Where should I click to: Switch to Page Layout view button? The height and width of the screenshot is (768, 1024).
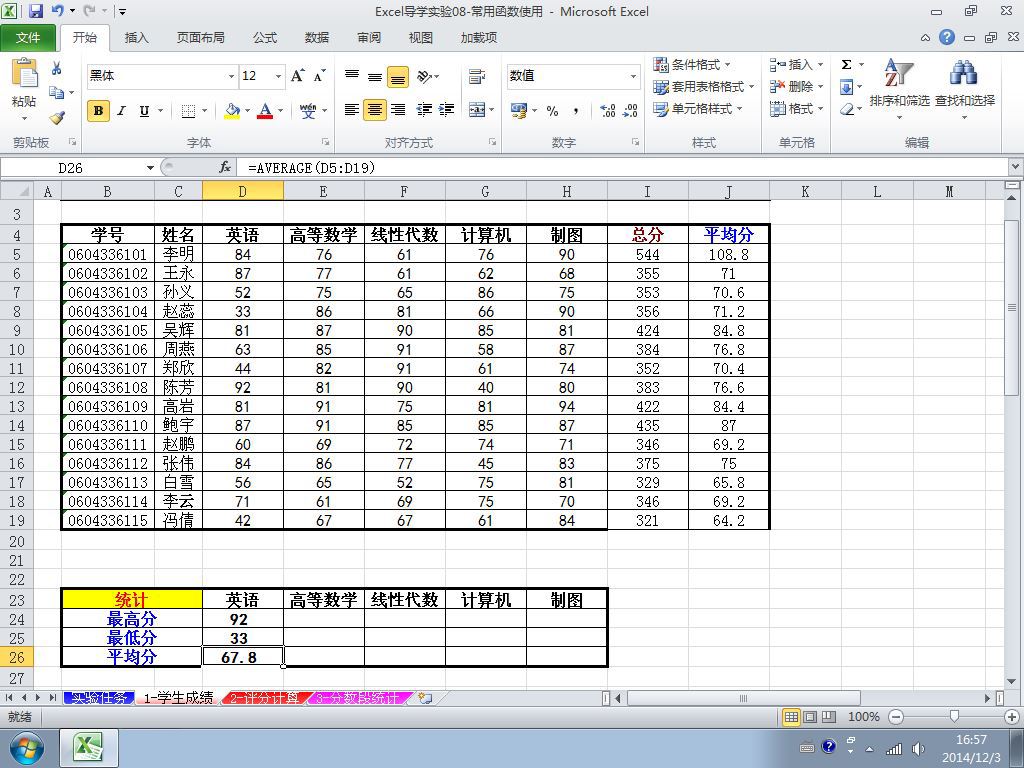click(810, 717)
